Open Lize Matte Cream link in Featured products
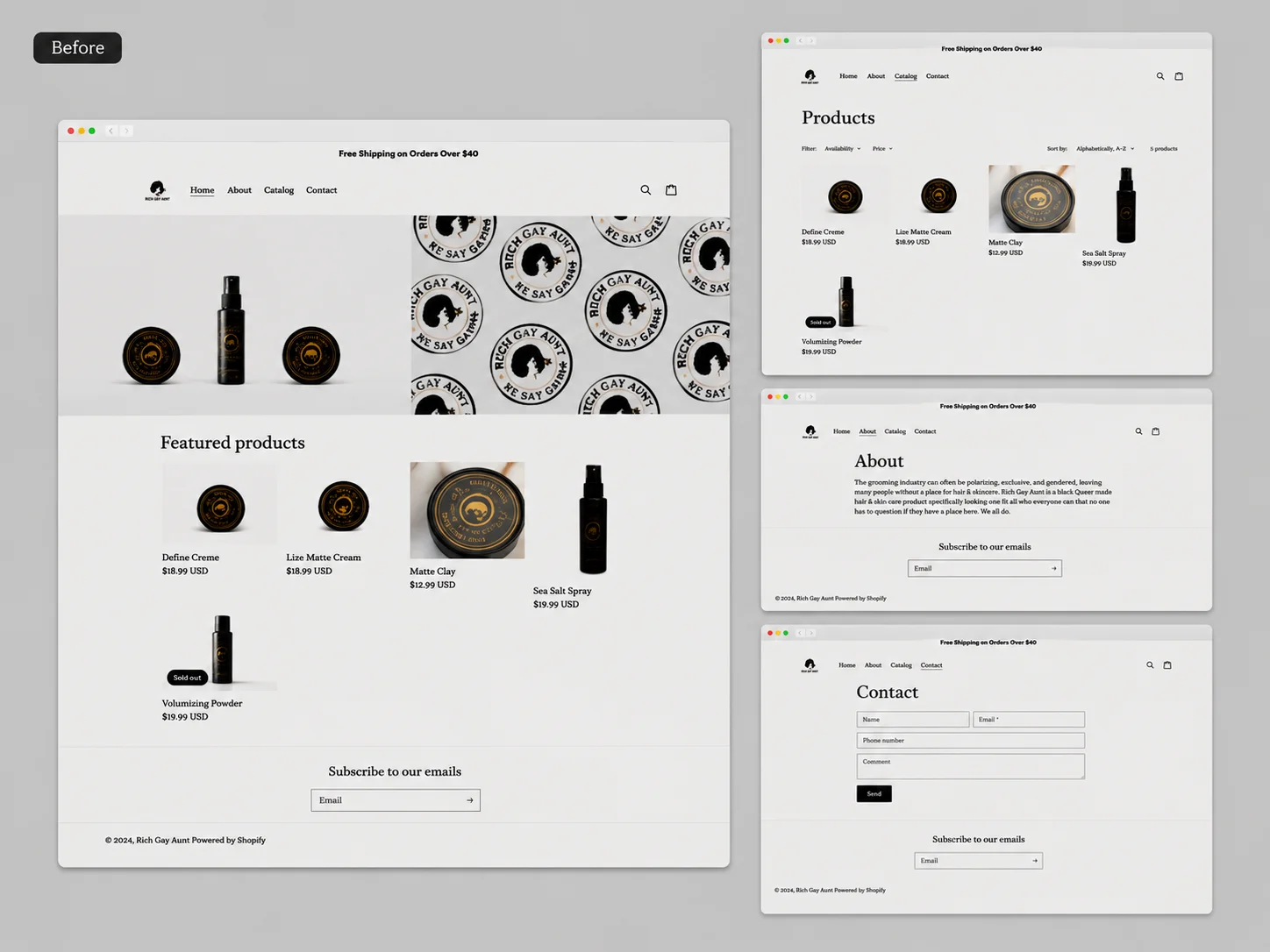This screenshot has width=1270, height=952. click(324, 558)
